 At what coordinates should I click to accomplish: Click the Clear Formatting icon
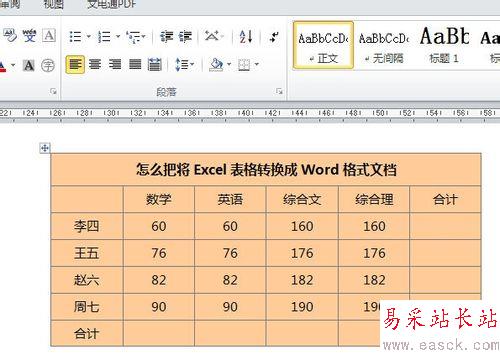(10, 36)
